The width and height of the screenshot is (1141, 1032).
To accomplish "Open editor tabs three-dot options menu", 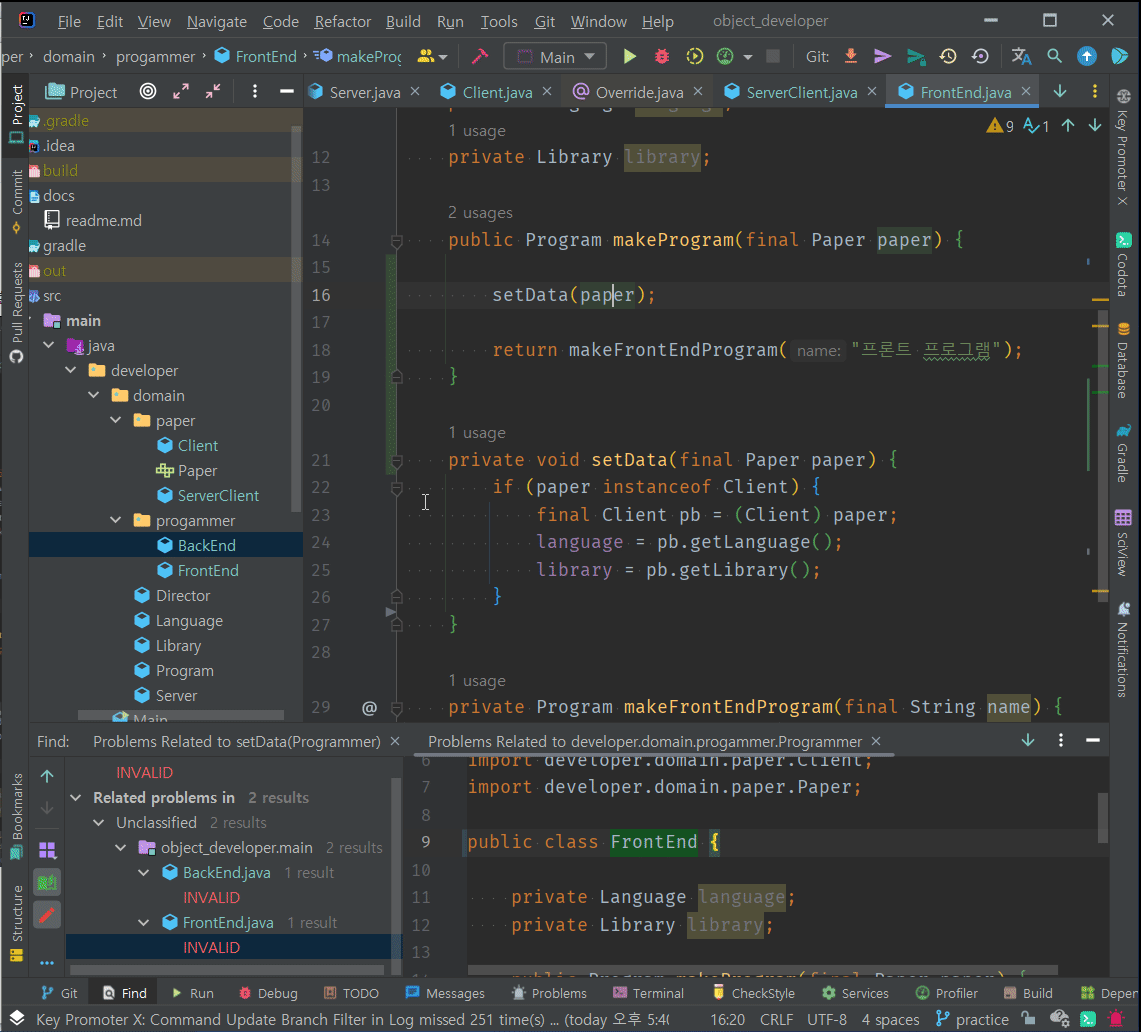I will [1094, 92].
